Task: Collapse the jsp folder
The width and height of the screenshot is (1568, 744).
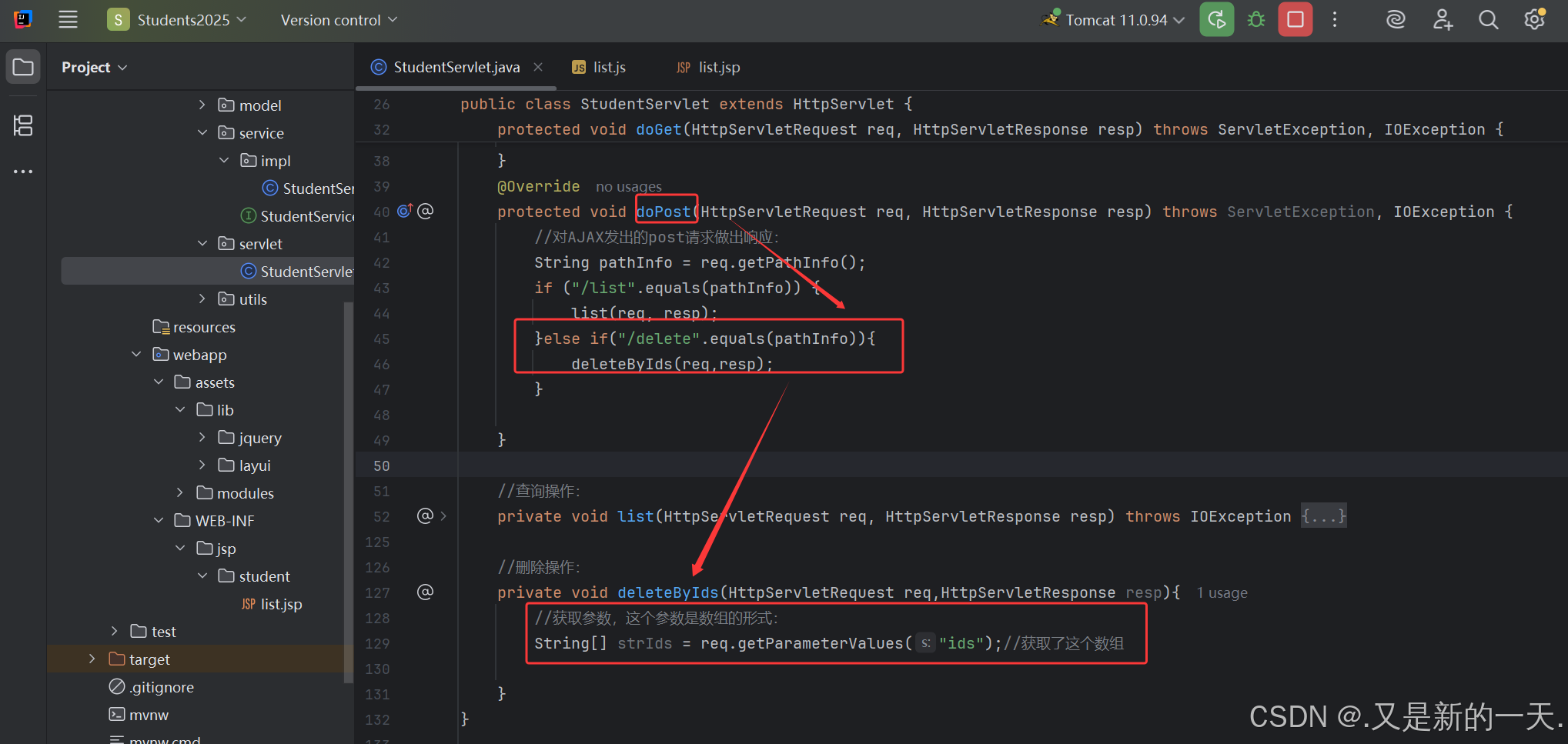Action: (180, 548)
